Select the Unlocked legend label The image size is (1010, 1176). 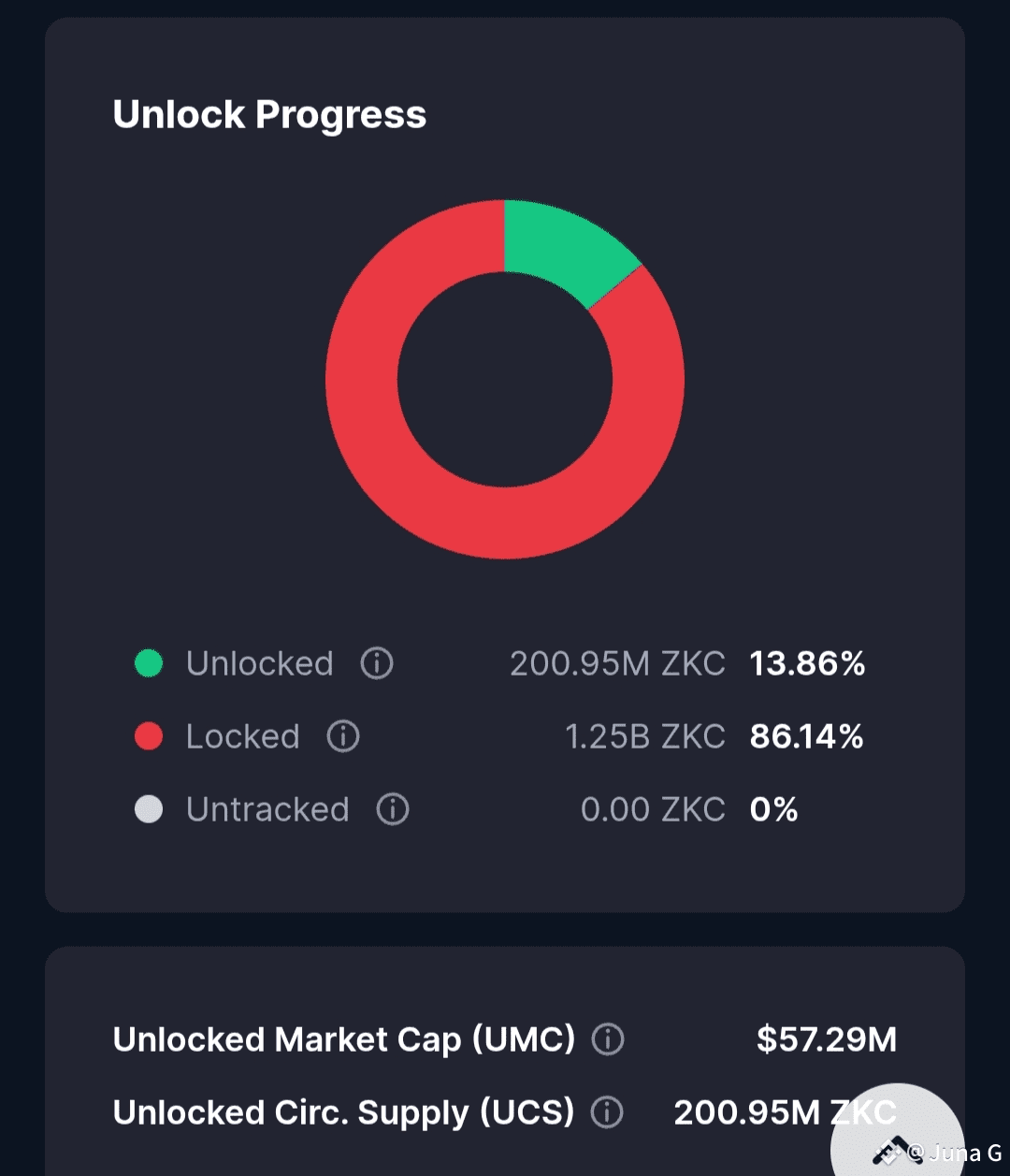259,663
